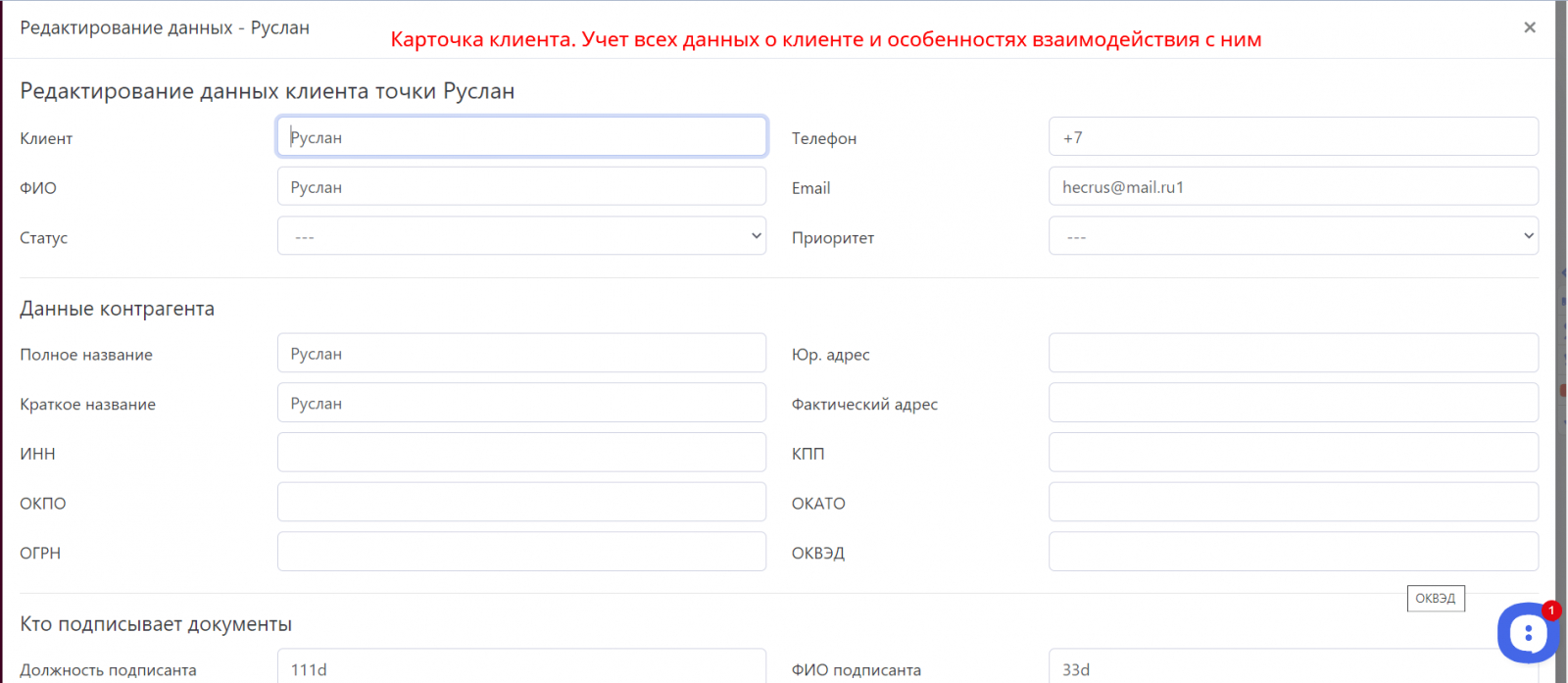Click the Полное название field
This screenshot has width=1568, height=683.
521,354
